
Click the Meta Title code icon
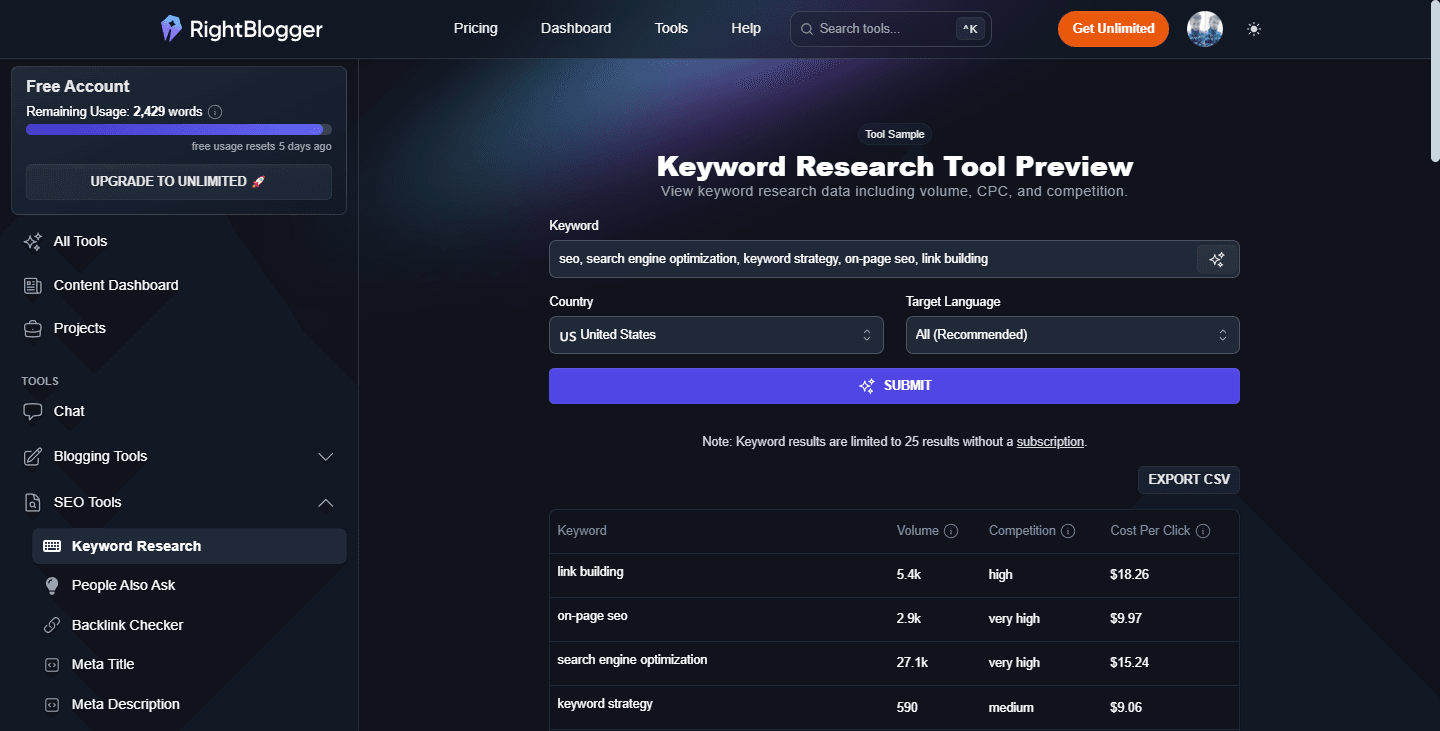click(52, 664)
